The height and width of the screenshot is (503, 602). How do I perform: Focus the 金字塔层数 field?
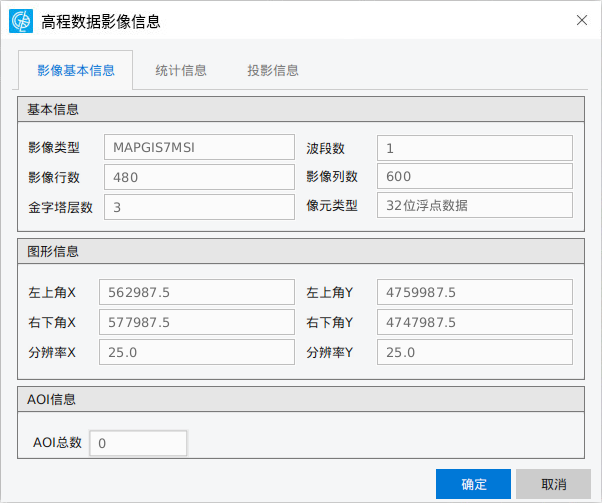[199, 206]
